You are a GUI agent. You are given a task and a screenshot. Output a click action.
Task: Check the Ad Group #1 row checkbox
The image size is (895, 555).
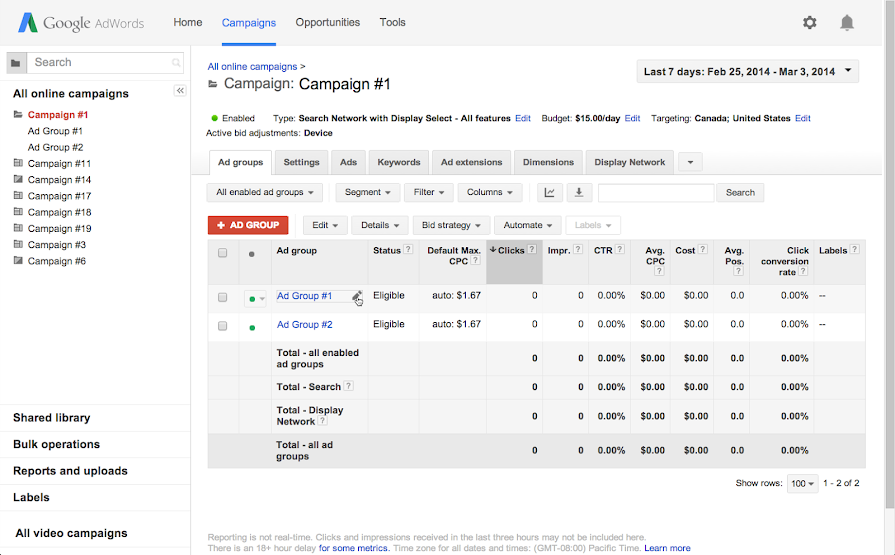point(222,297)
